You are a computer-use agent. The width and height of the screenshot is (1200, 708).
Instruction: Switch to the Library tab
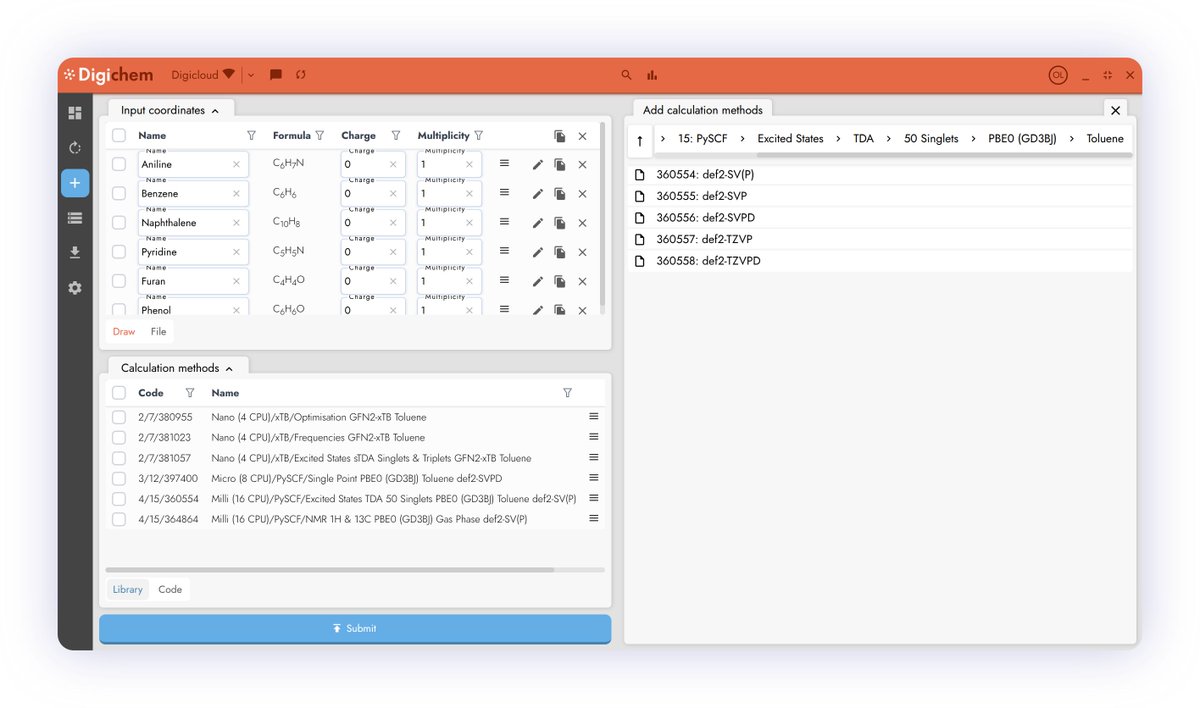pyautogui.click(x=128, y=589)
